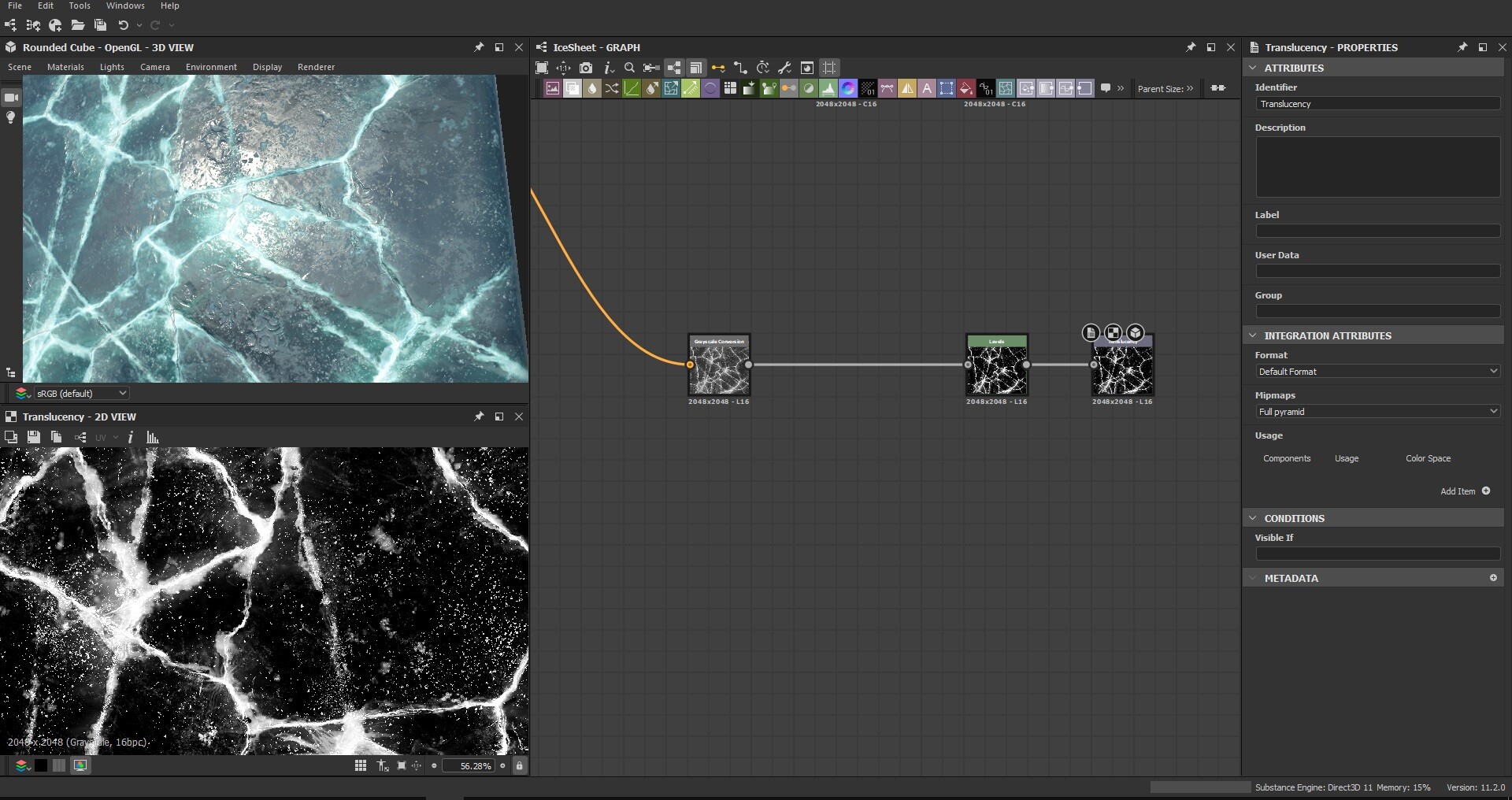The image size is (1512, 800).
Task: Add a Levels node from the toolbar
Action: click(x=828, y=89)
